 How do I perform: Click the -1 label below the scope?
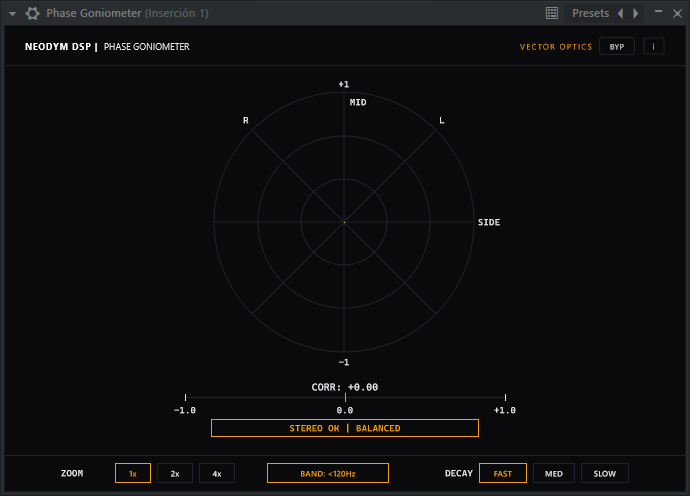pyautogui.click(x=344, y=362)
